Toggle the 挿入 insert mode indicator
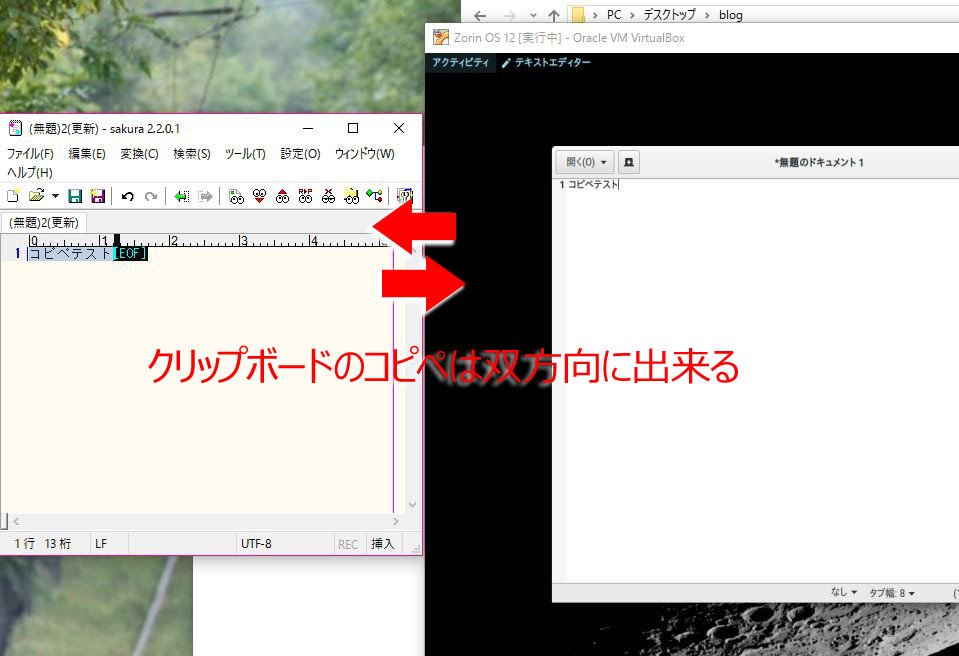Screen dimensions: 959x656 (x=383, y=544)
